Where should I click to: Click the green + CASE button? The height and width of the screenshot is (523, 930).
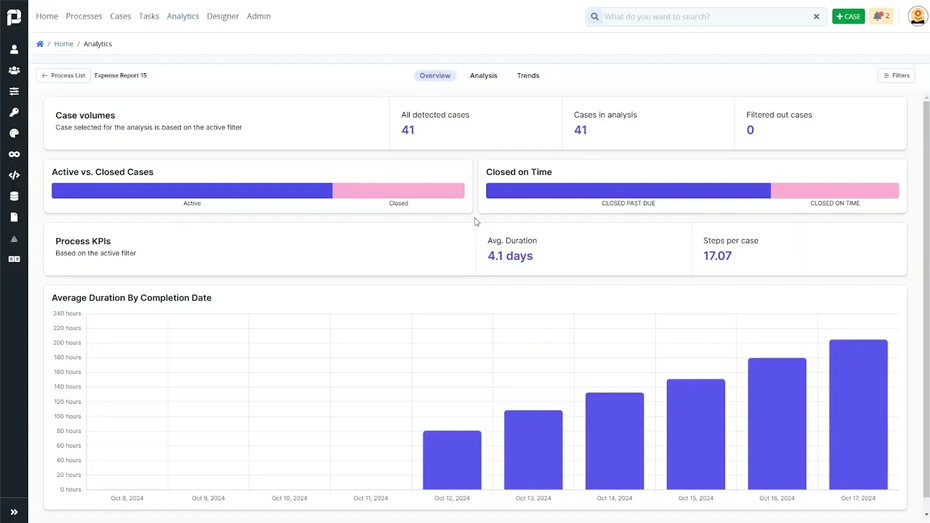848,16
